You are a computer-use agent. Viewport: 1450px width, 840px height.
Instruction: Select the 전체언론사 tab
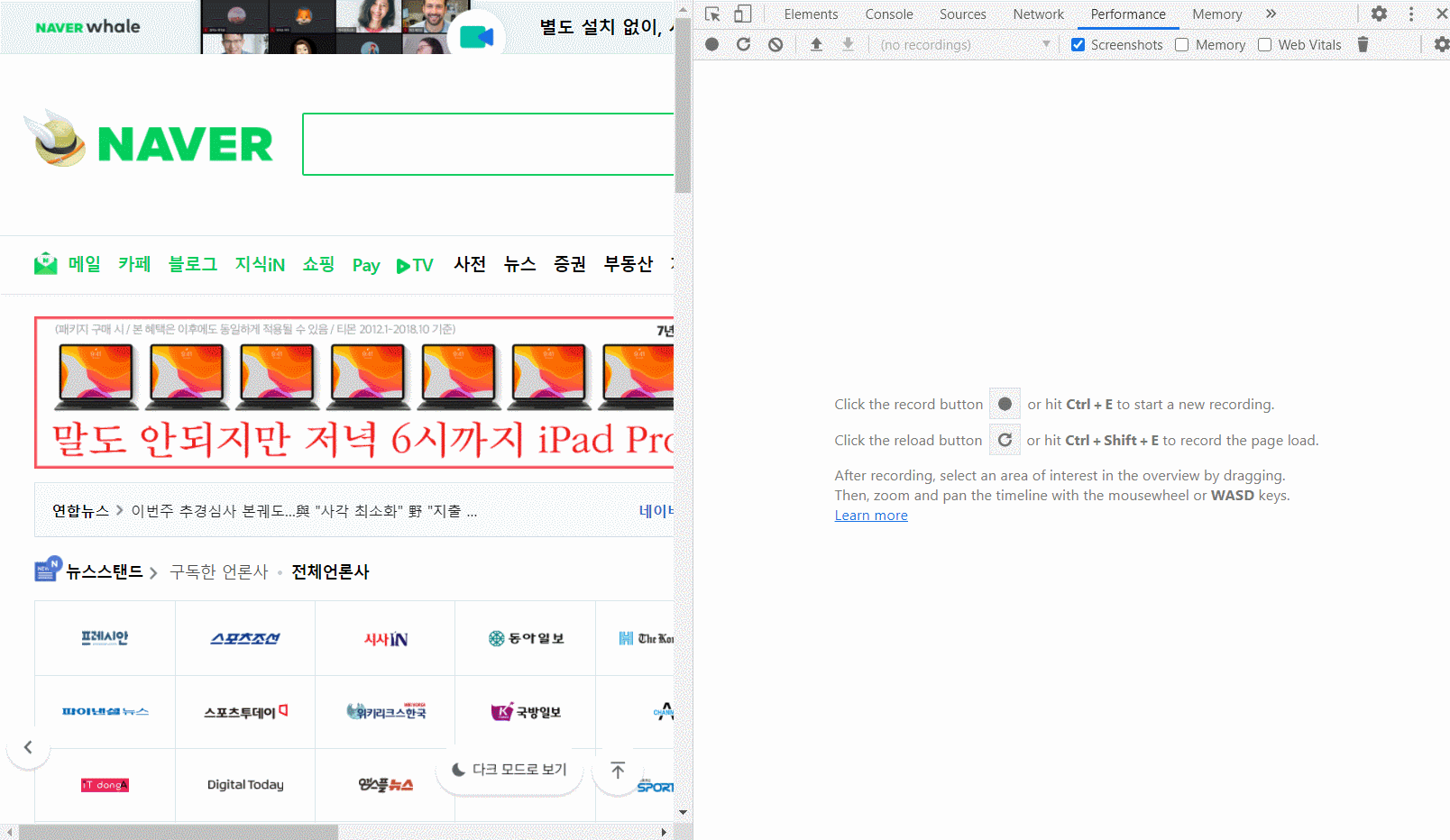point(330,572)
